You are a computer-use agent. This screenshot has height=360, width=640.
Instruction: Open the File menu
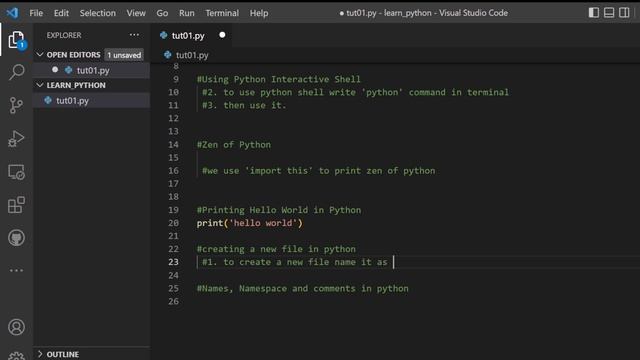pos(36,13)
